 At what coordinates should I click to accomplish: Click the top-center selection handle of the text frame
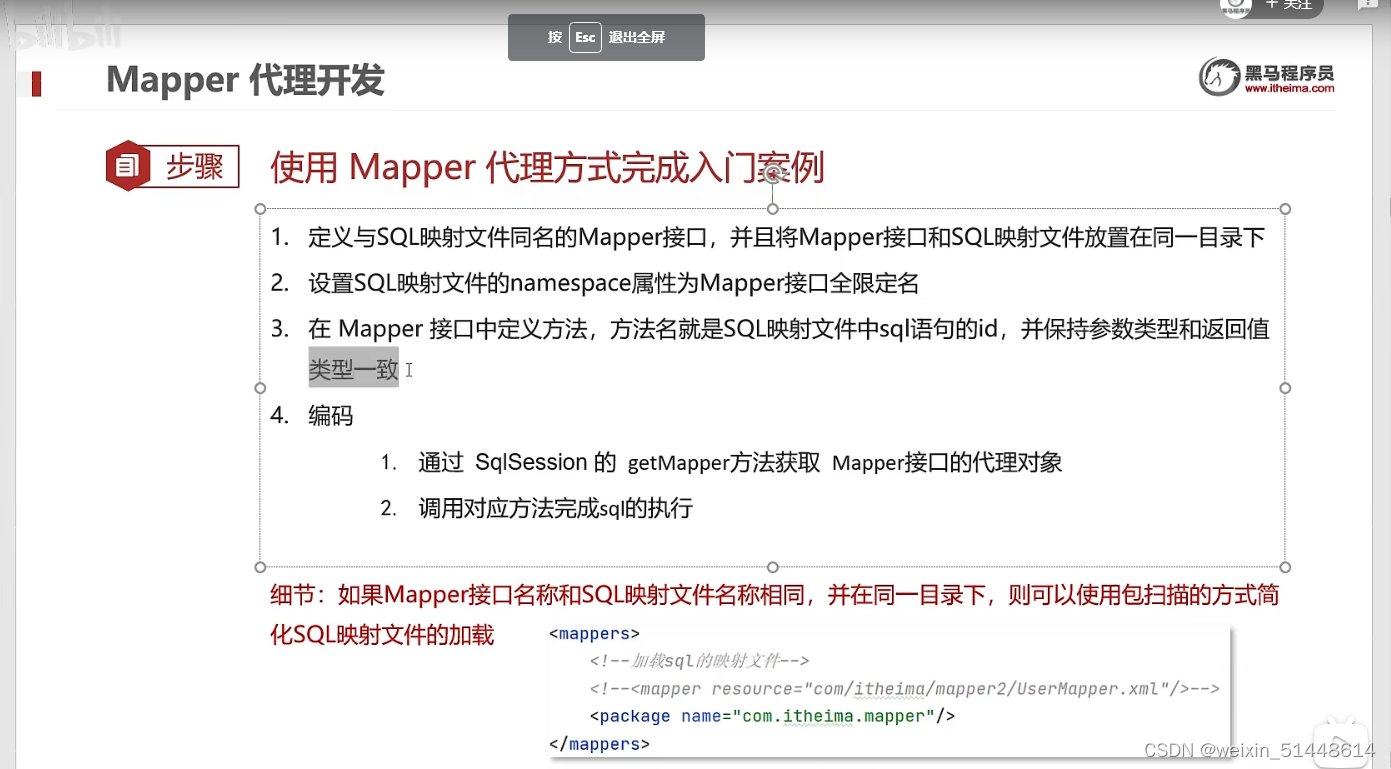(x=771, y=208)
